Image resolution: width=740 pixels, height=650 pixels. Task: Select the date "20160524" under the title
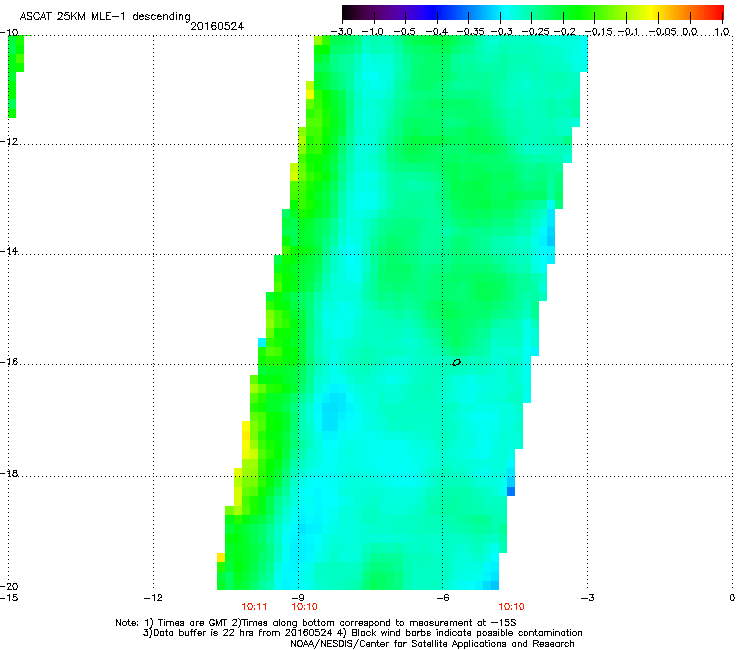(217, 26)
